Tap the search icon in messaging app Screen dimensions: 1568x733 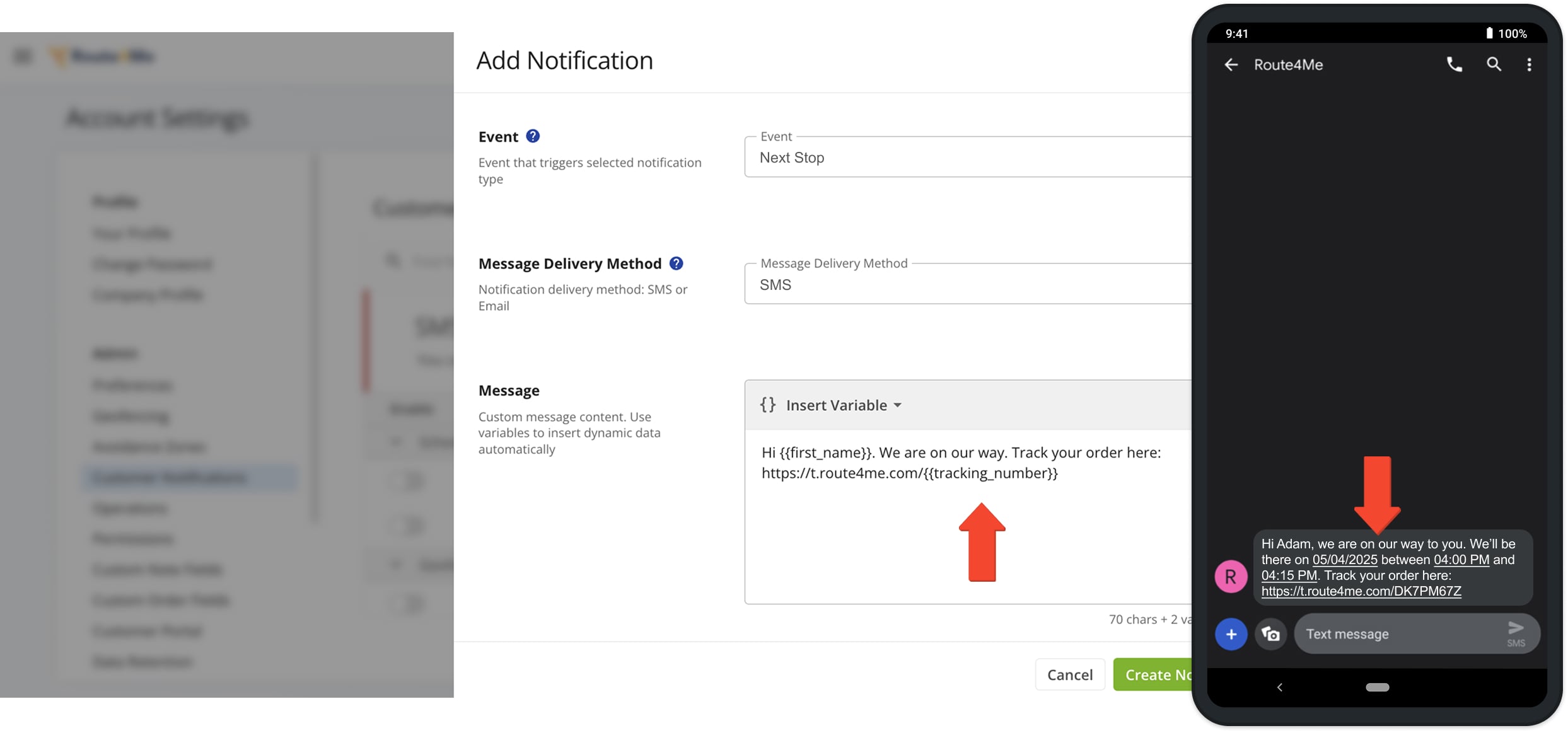tap(1494, 64)
